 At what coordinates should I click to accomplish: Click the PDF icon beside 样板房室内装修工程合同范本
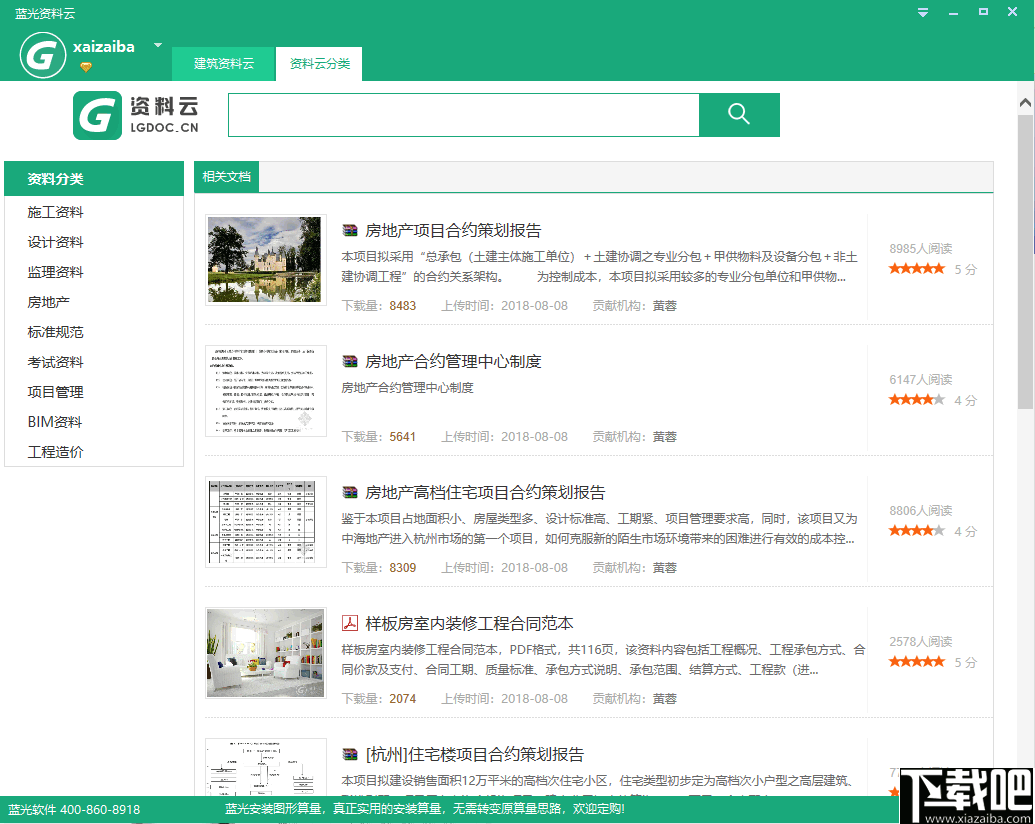350,622
